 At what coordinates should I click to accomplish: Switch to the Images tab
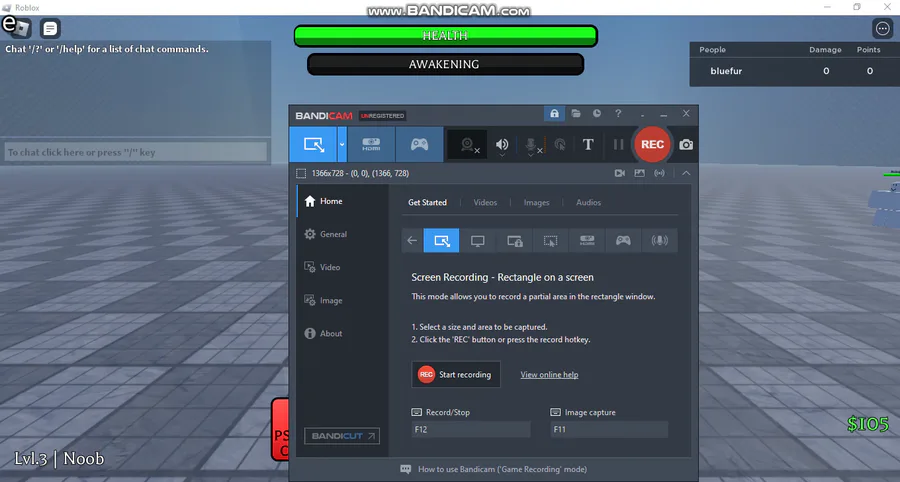click(536, 203)
